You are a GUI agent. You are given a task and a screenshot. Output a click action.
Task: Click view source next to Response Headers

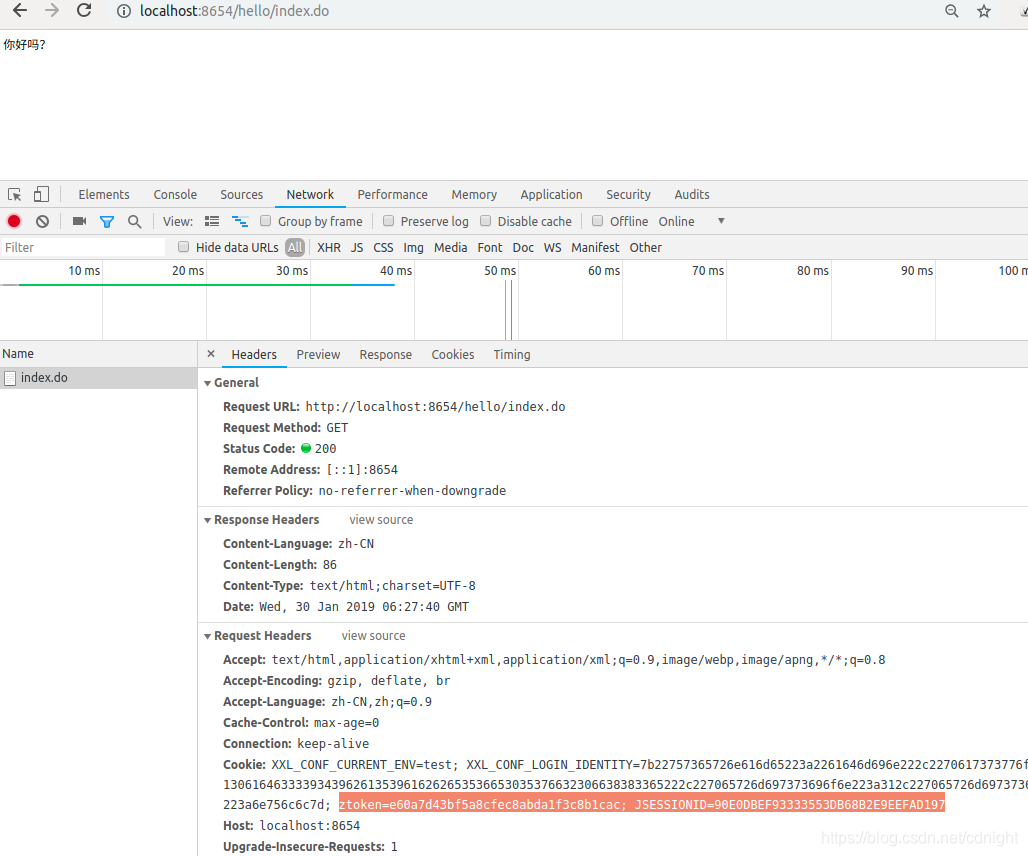(381, 520)
